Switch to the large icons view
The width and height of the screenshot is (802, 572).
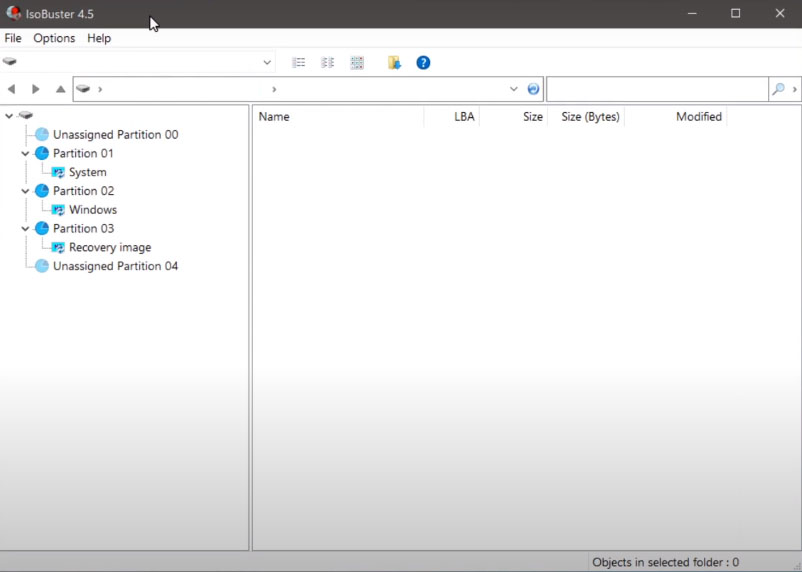[357, 63]
